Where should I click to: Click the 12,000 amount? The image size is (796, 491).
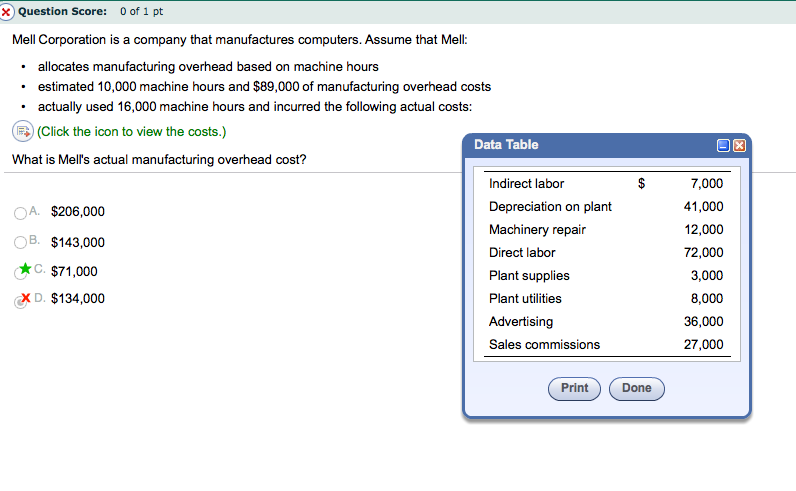pos(704,230)
